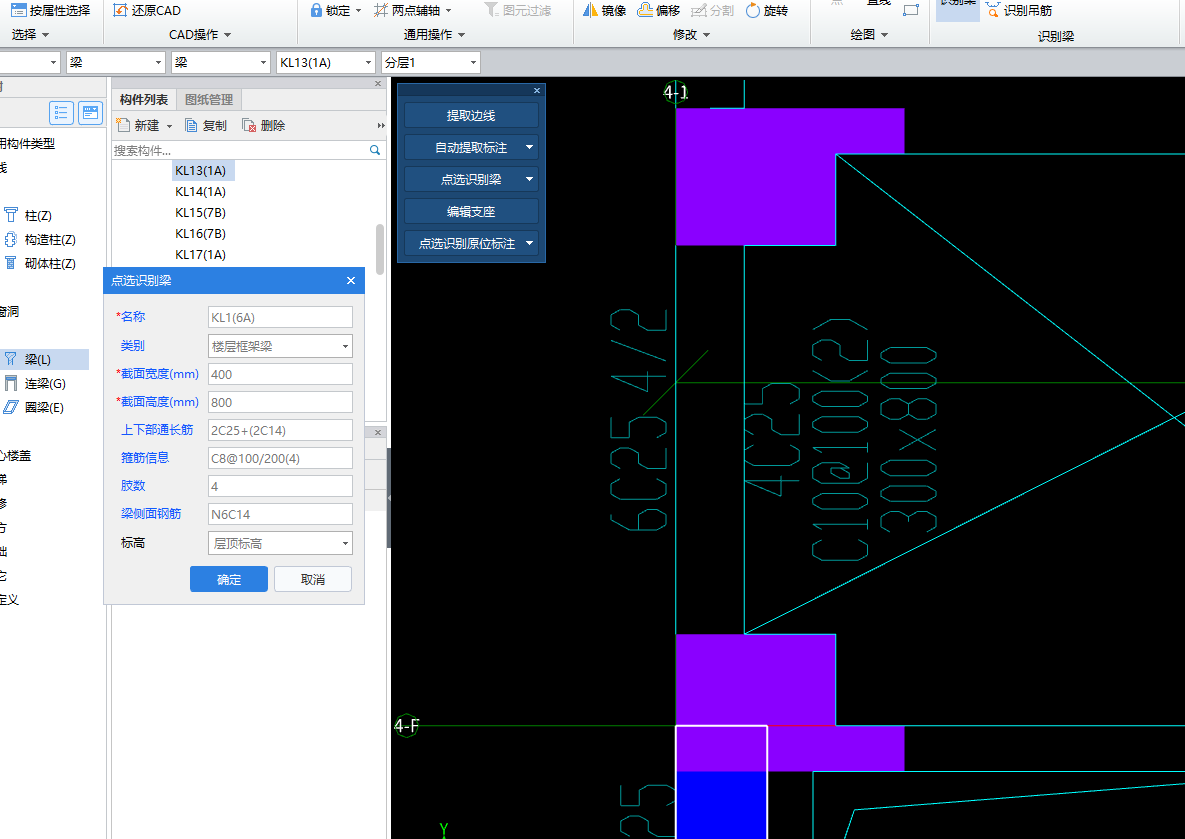Click the 肢数 field showing 4
1185x839 pixels.
coord(280,486)
